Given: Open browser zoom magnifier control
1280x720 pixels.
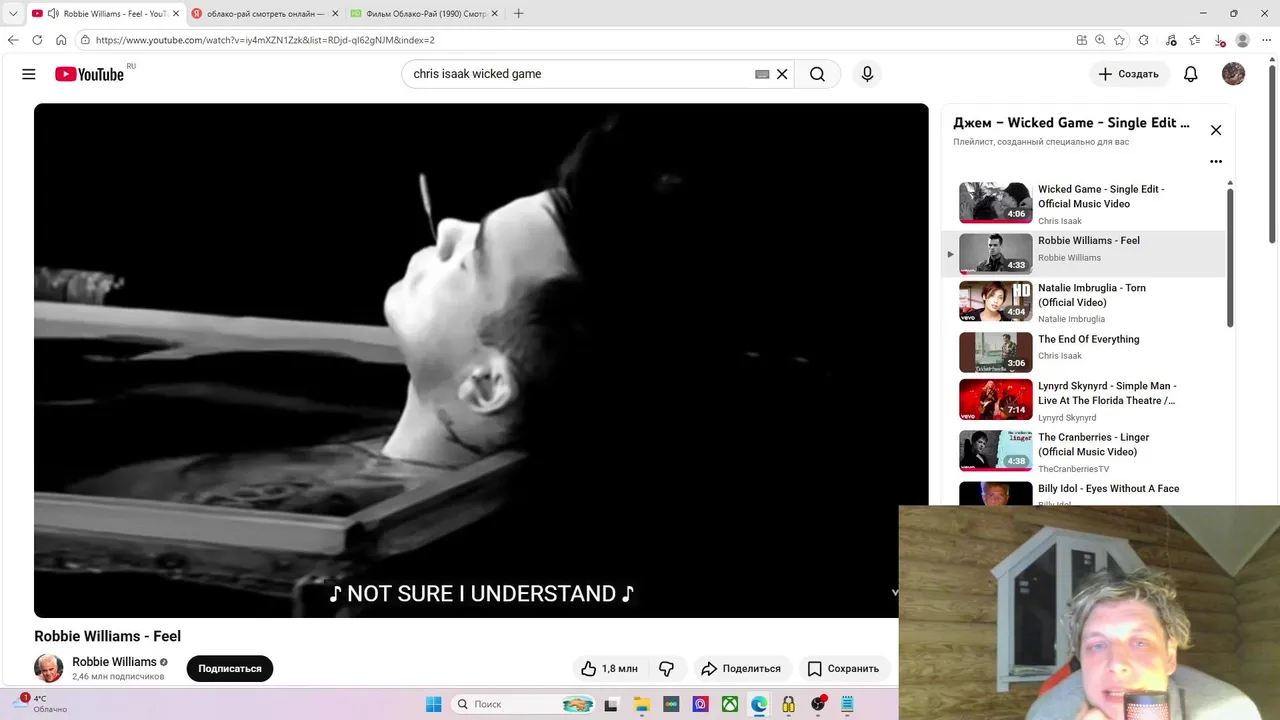Looking at the screenshot, I should [x=1100, y=40].
